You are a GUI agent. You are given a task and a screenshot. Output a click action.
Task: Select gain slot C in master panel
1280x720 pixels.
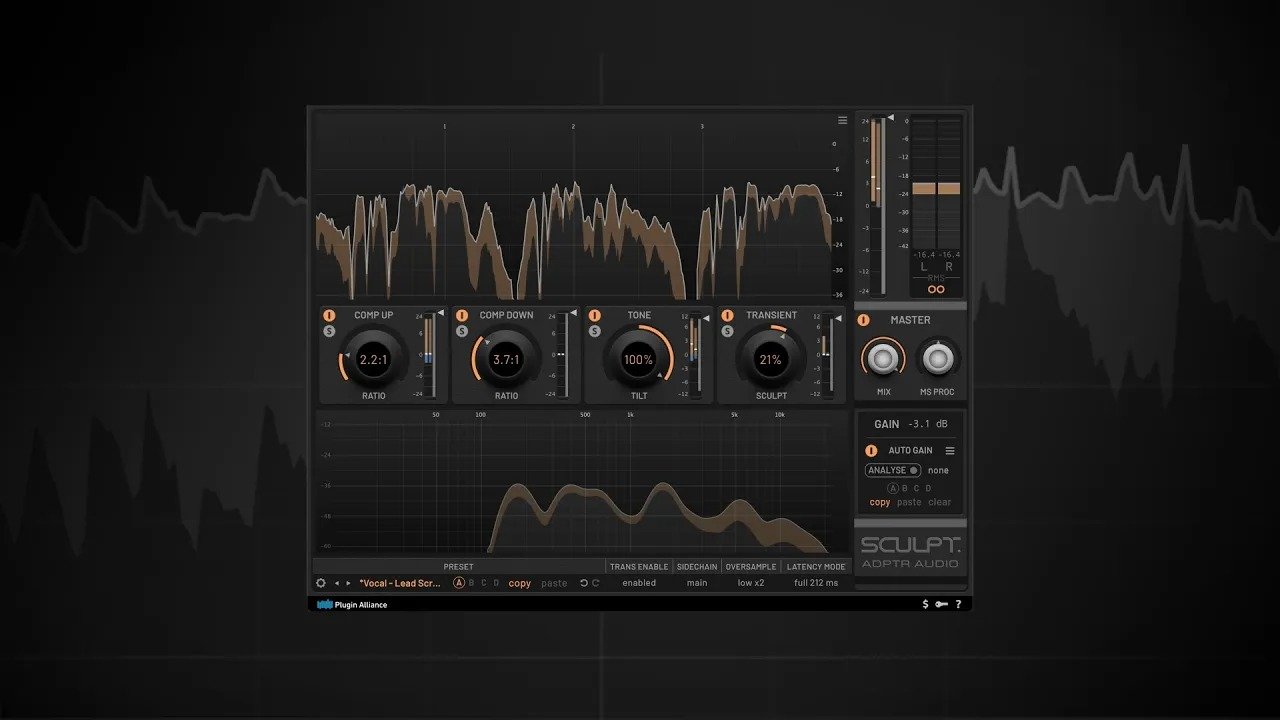pos(916,488)
